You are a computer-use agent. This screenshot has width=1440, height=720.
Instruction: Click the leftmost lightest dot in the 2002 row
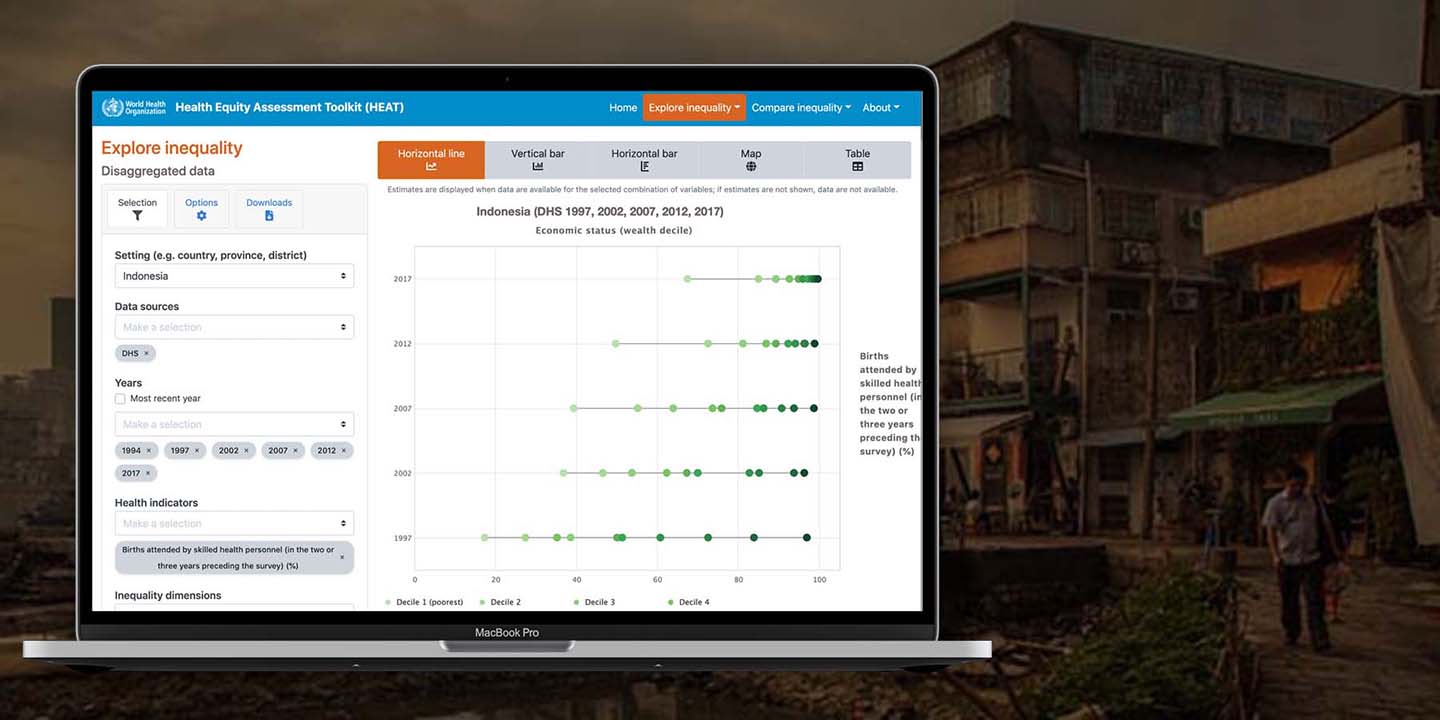(x=564, y=473)
